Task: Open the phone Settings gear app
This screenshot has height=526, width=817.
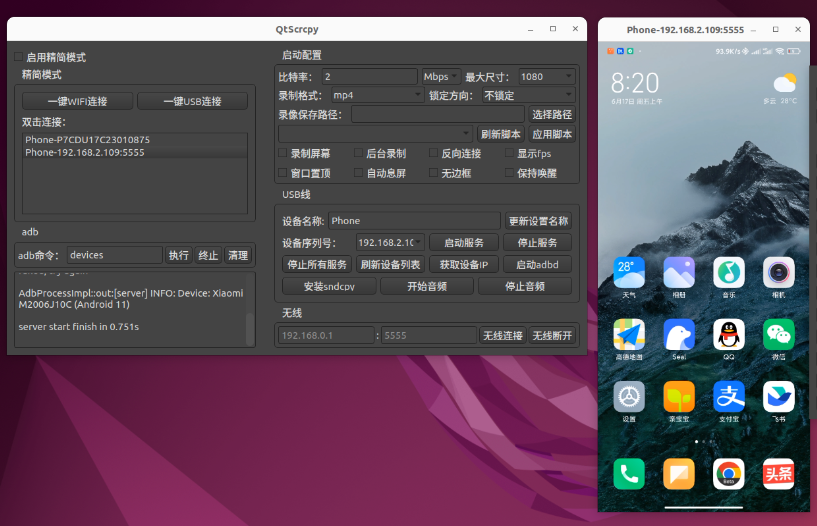Action: click(629, 397)
